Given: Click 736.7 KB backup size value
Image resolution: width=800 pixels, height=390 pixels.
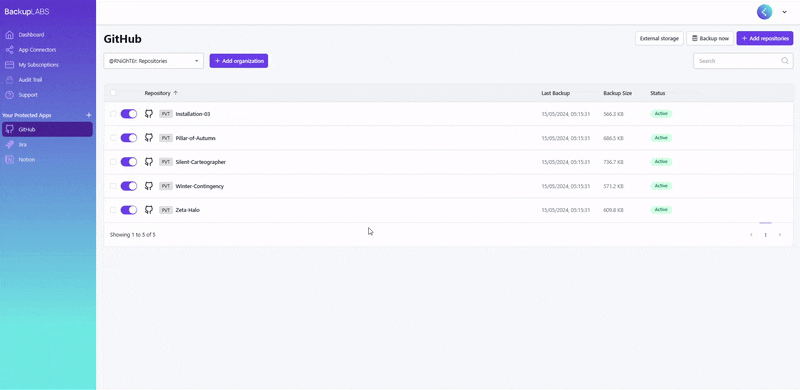Looking at the screenshot, I should [613, 162].
